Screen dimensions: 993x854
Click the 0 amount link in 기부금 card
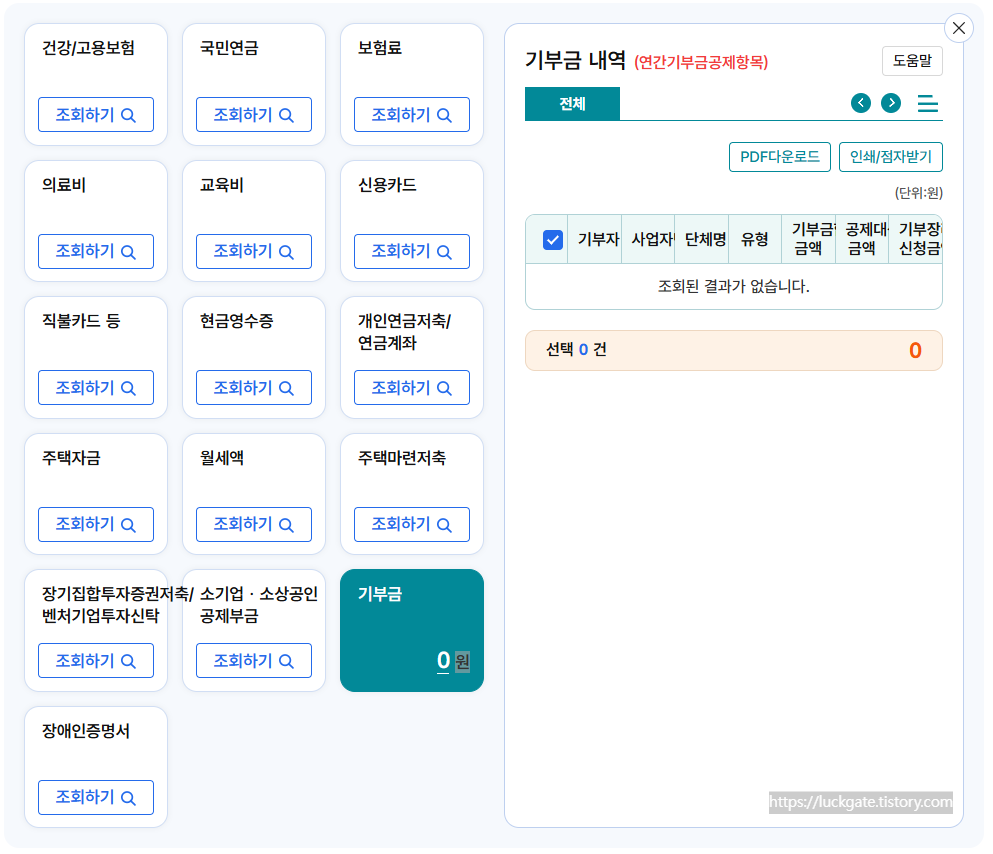pyautogui.click(x=443, y=660)
